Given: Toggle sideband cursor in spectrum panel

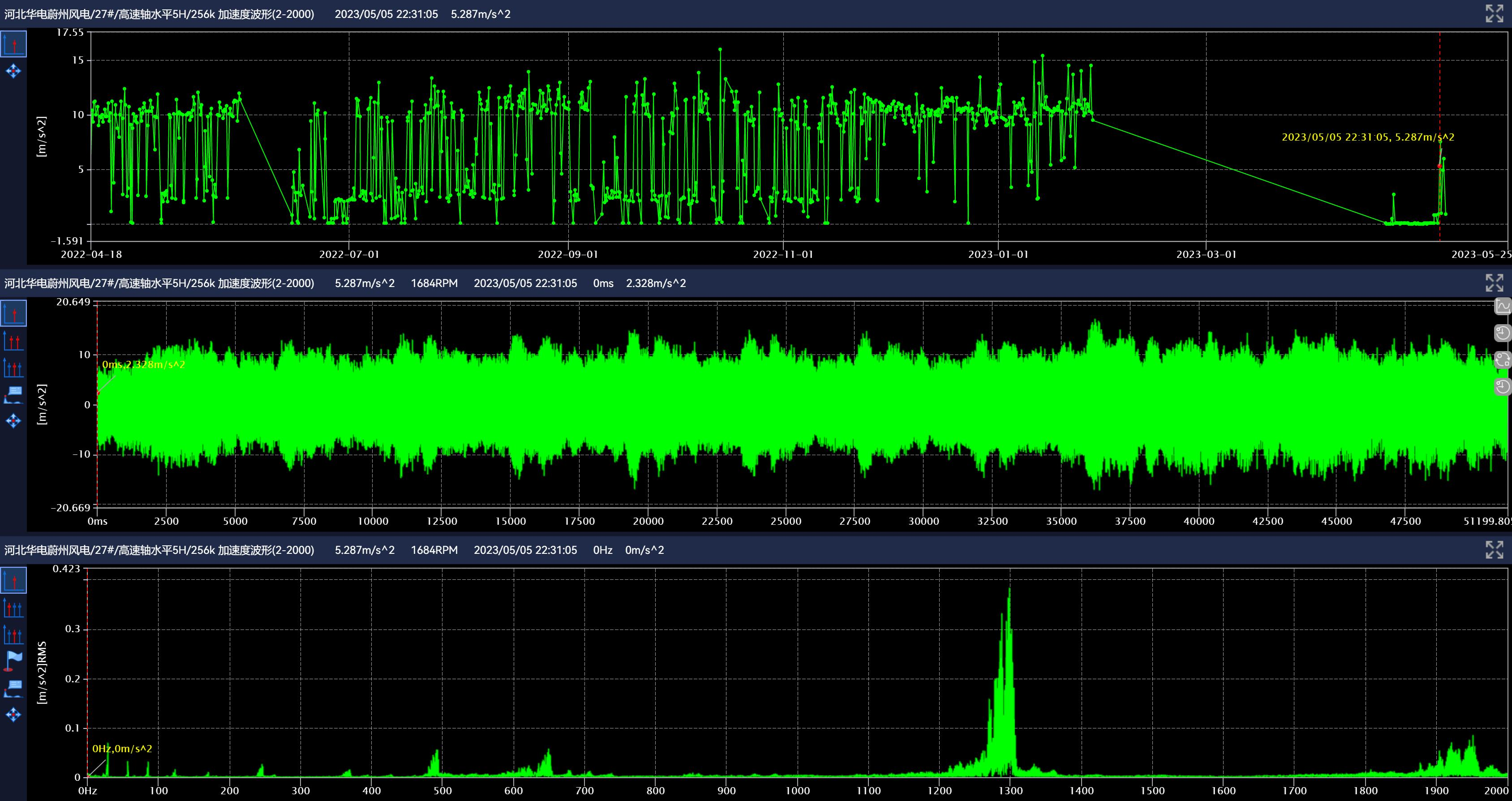Looking at the screenshot, I should point(13,634).
